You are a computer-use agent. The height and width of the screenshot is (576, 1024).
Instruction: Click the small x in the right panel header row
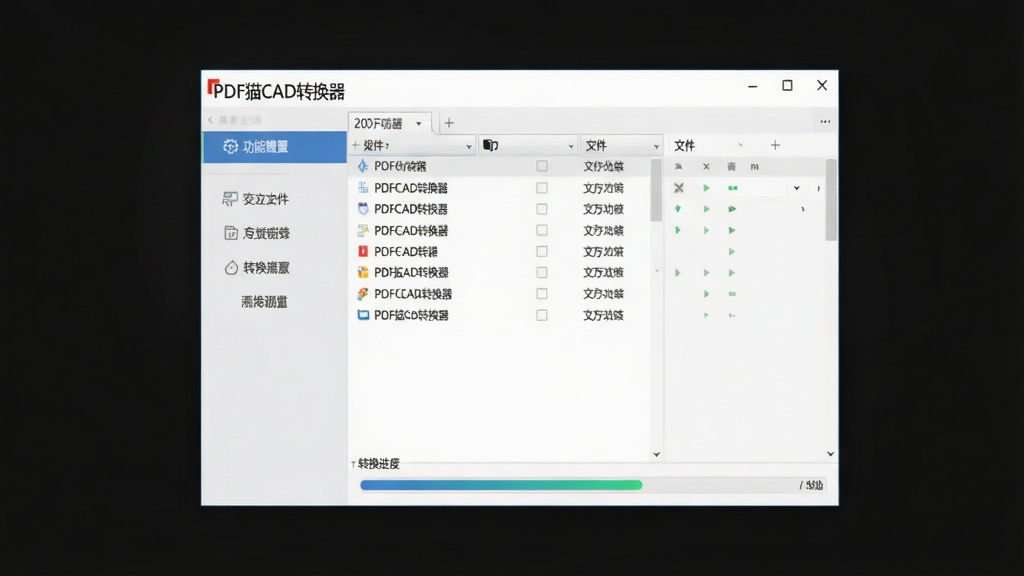tap(706, 167)
